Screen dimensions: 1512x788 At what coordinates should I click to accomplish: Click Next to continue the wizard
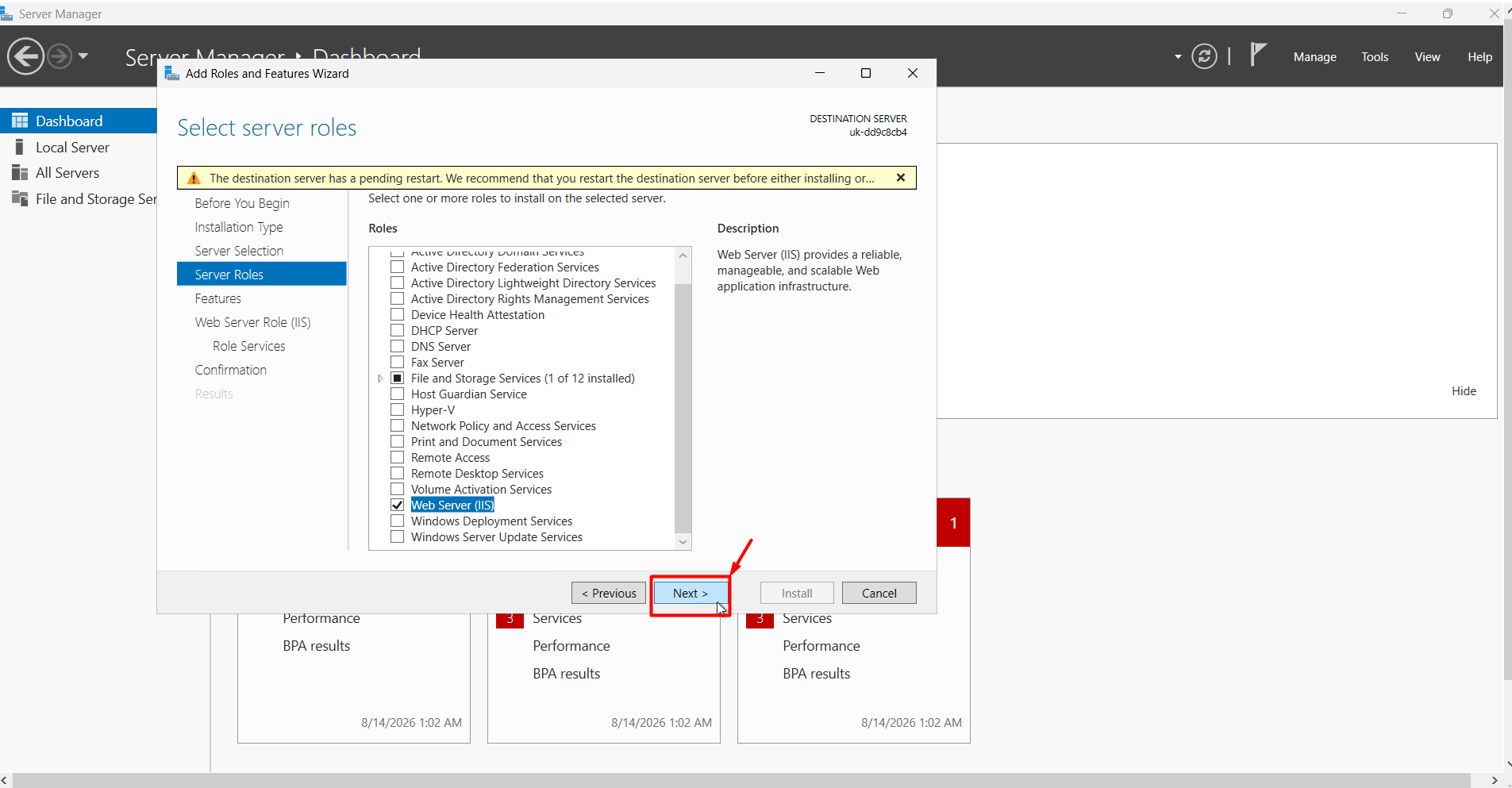[691, 593]
